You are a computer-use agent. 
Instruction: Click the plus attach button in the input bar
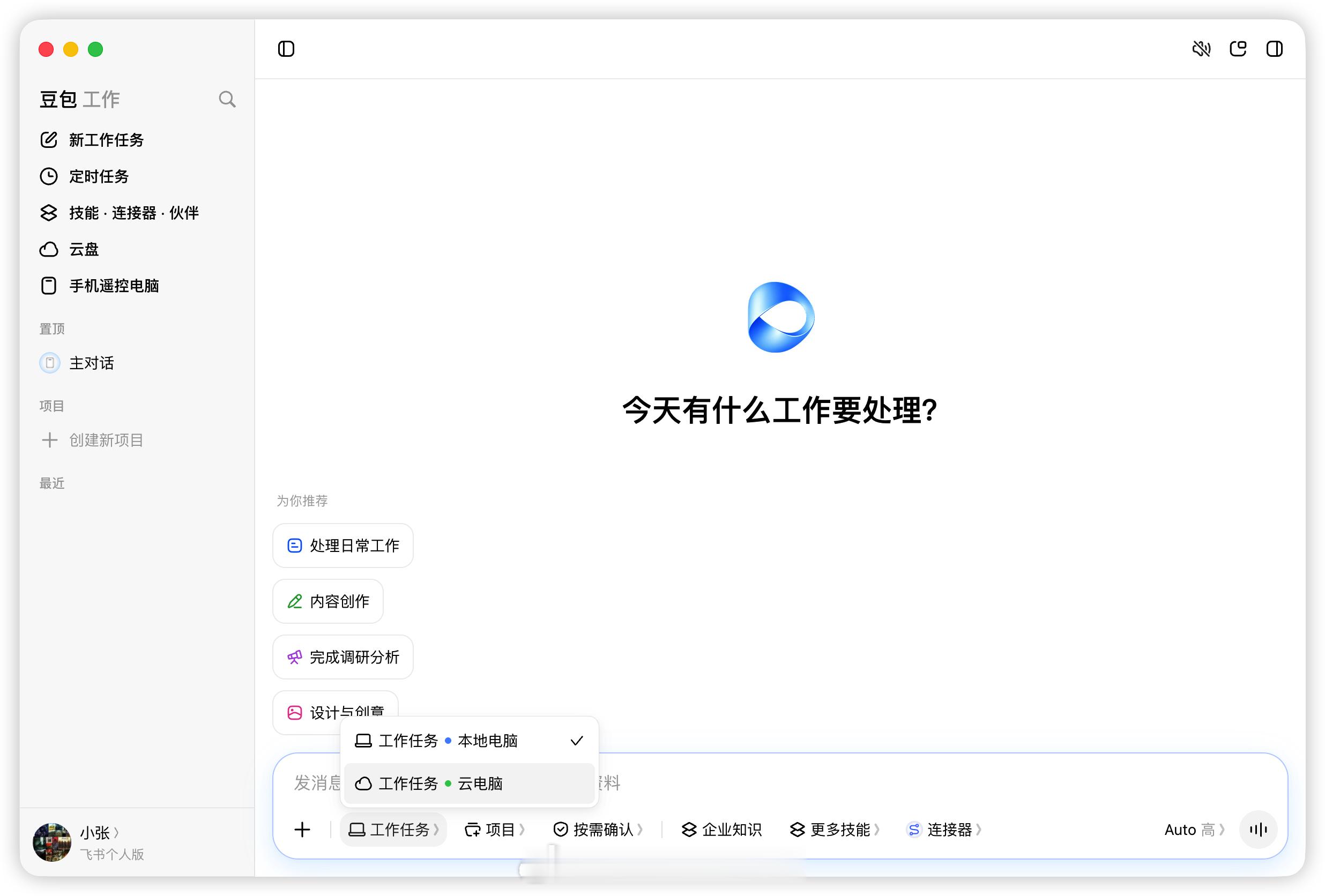click(x=302, y=830)
